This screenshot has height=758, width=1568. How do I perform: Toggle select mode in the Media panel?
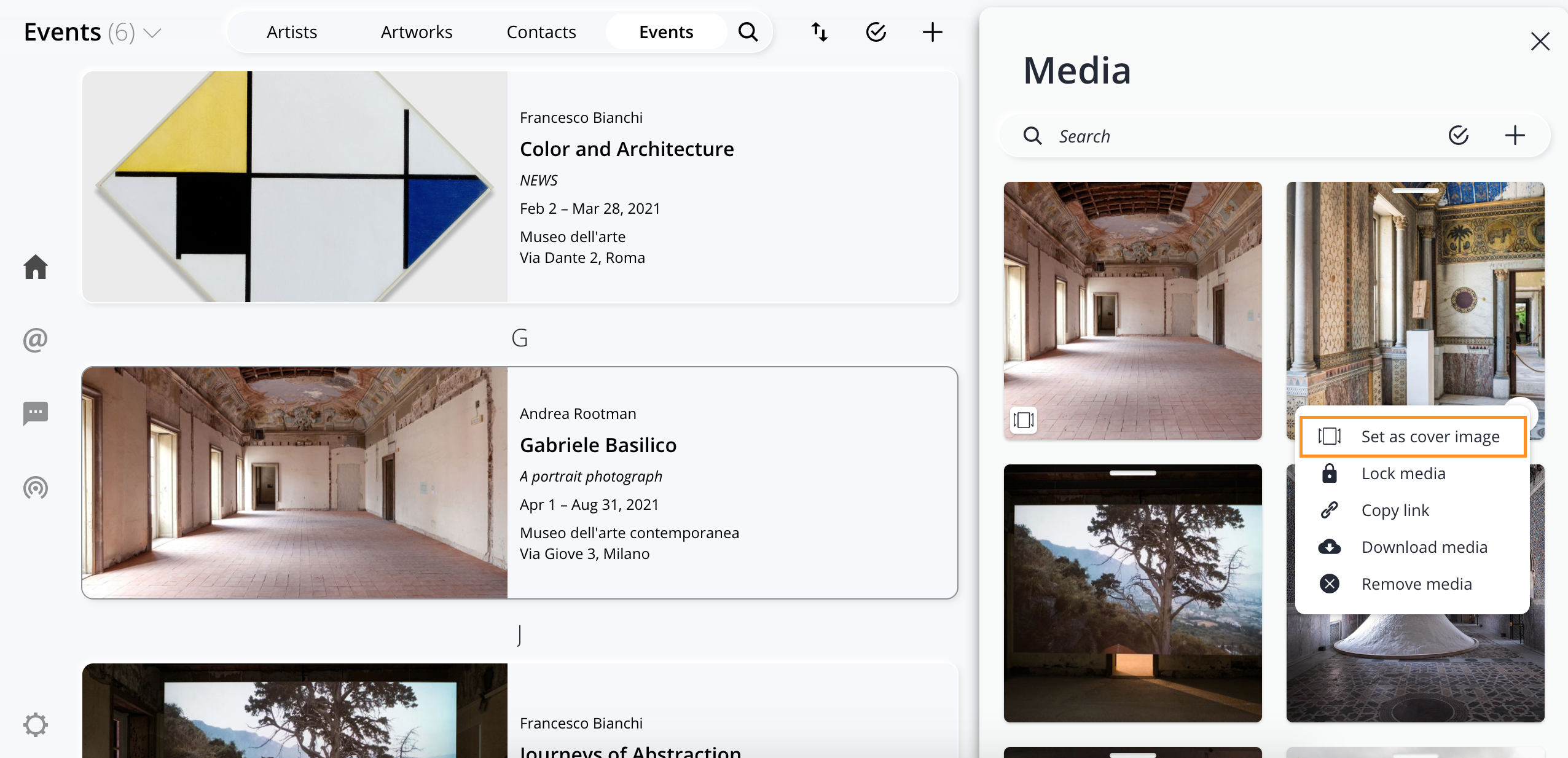(1459, 135)
